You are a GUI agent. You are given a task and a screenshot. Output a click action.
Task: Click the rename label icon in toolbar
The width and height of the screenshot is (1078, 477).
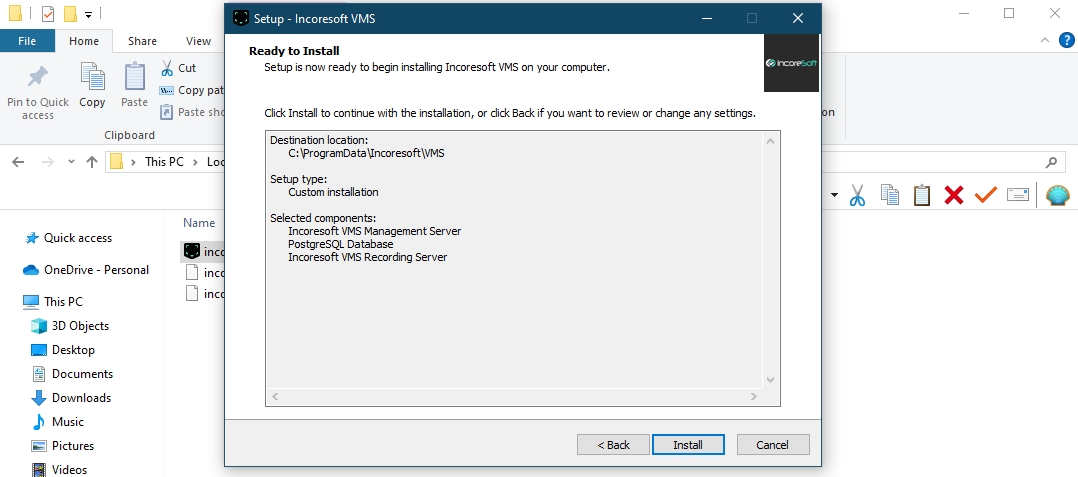[x=1018, y=195]
